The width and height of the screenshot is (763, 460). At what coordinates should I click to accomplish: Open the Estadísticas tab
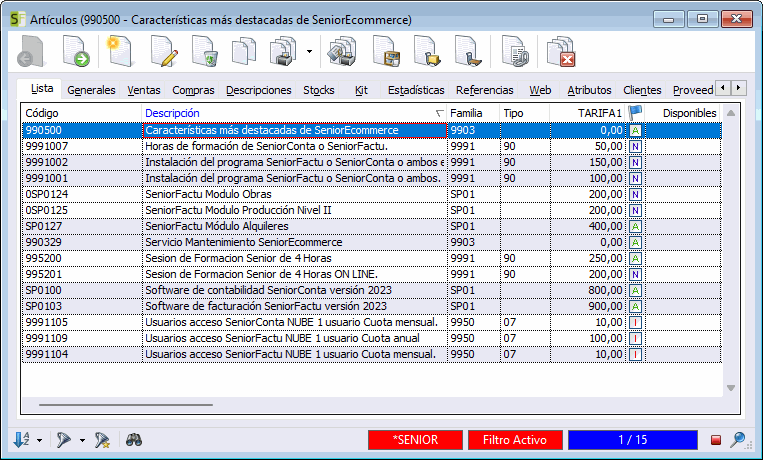[x=416, y=90]
